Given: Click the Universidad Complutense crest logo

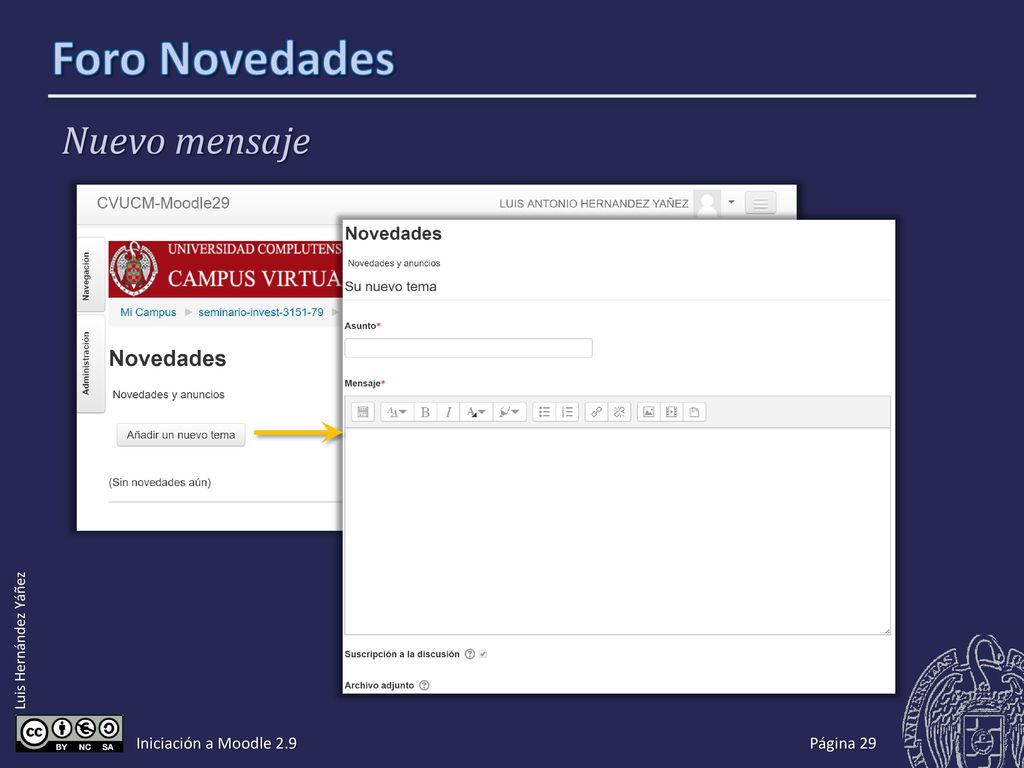Looking at the screenshot, I should pos(134,269).
